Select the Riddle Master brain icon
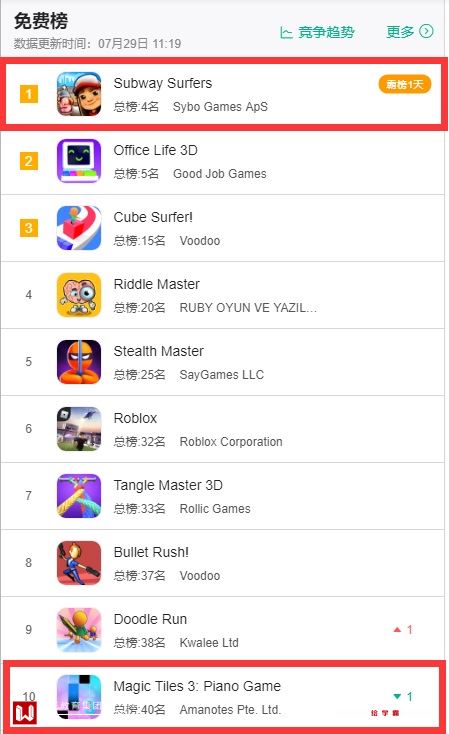 (79, 295)
